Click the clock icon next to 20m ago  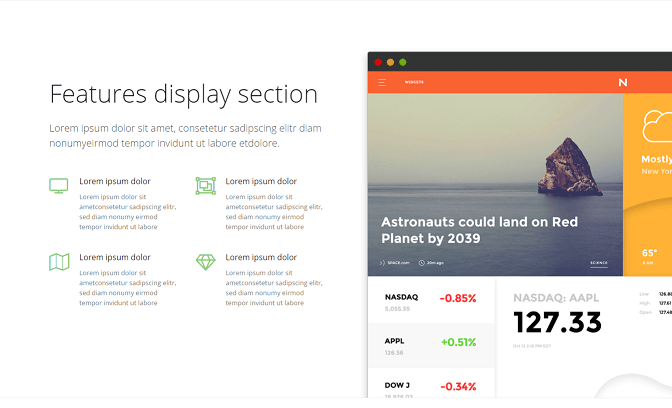pyautogui.click(x=421, y=263)
